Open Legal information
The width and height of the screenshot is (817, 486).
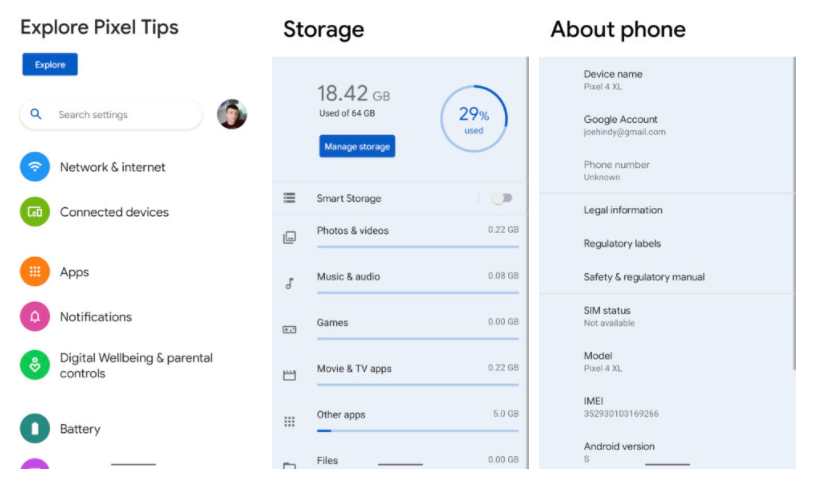tap(623, 210)
